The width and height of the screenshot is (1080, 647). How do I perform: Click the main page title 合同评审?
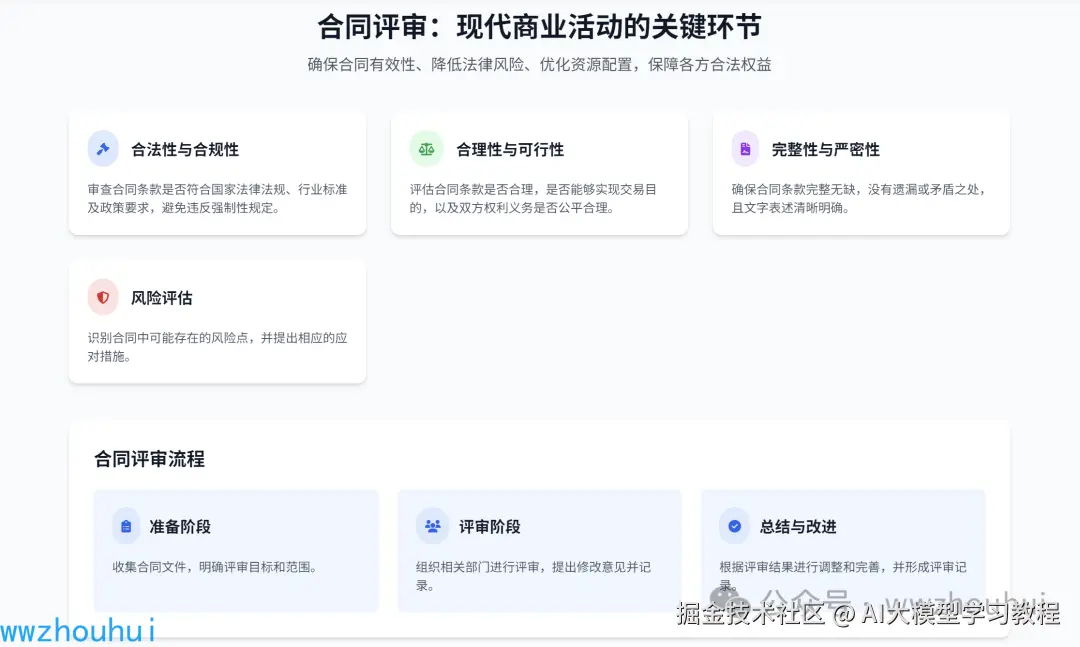539,26
